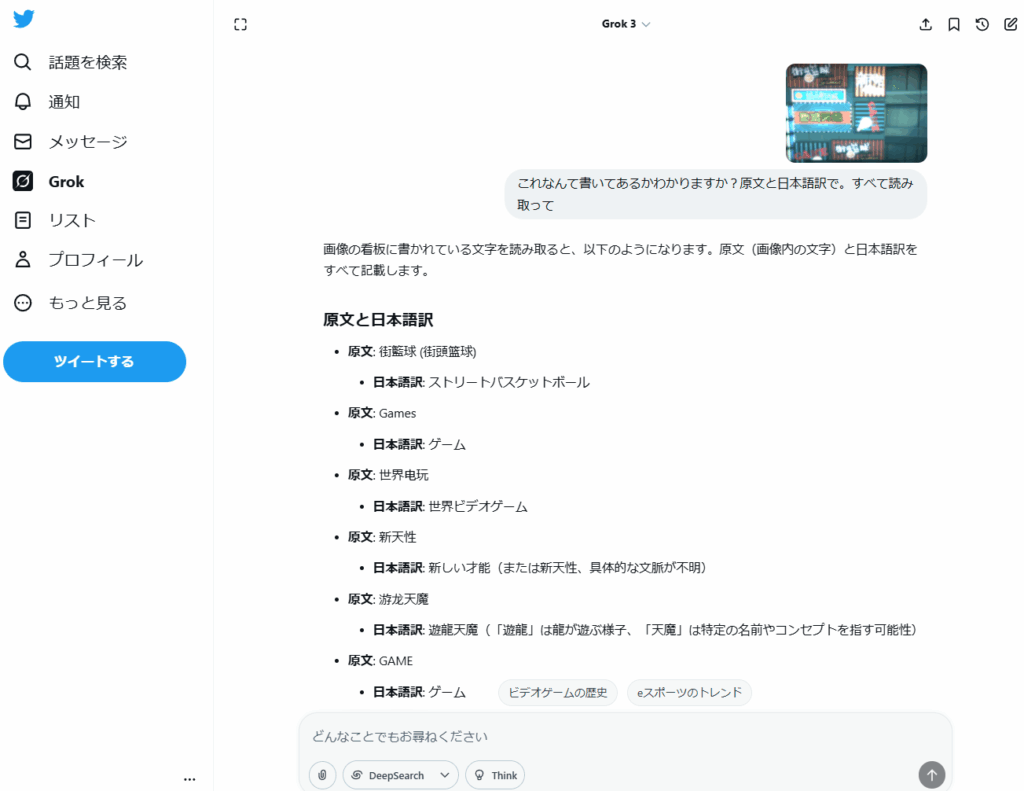Click the text ストリートバスケットボール
This screenshot has width=1024, height=791.
coord(509,382)
